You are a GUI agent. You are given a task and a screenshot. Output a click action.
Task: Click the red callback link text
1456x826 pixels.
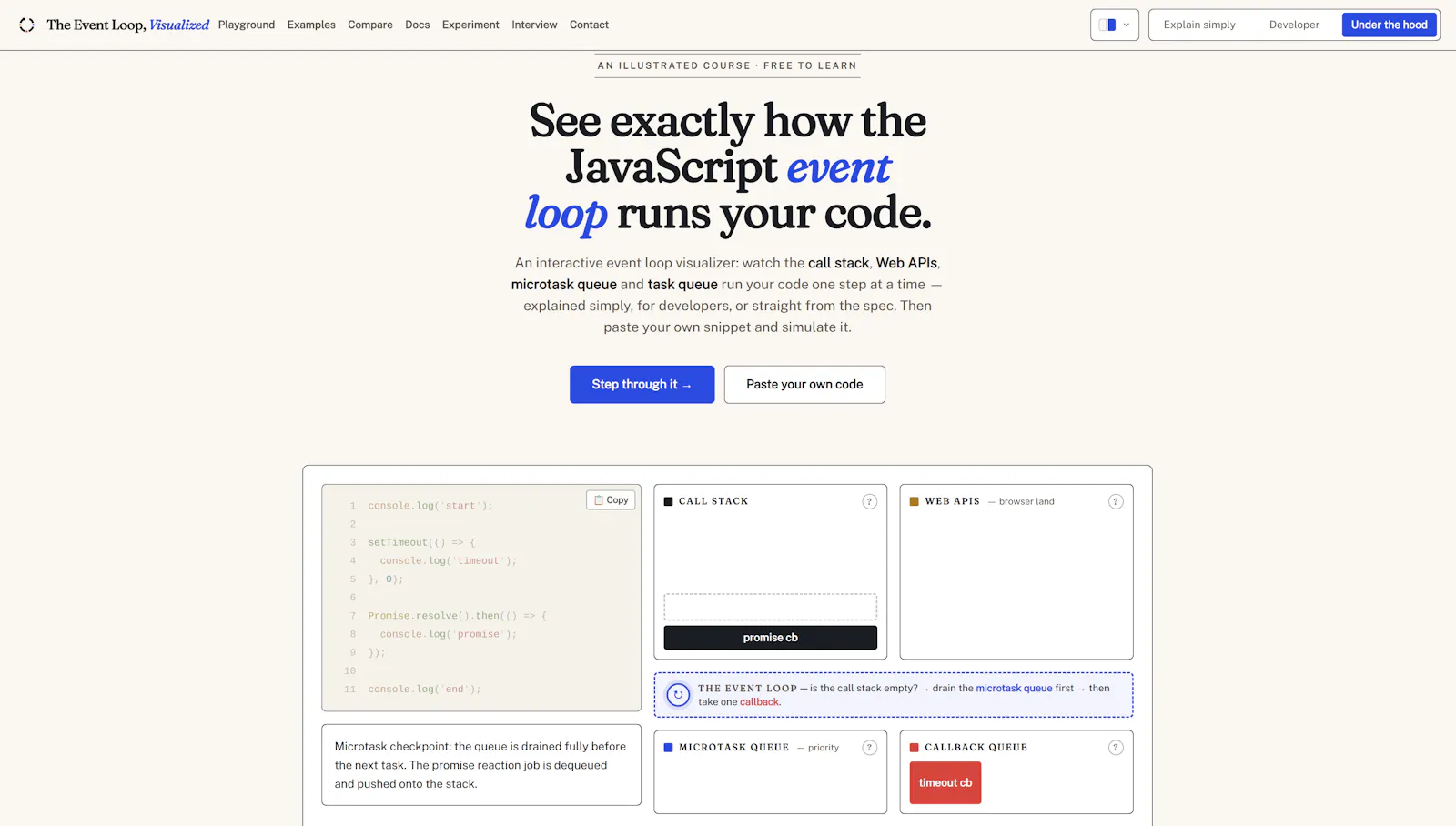tap(760, 702)
